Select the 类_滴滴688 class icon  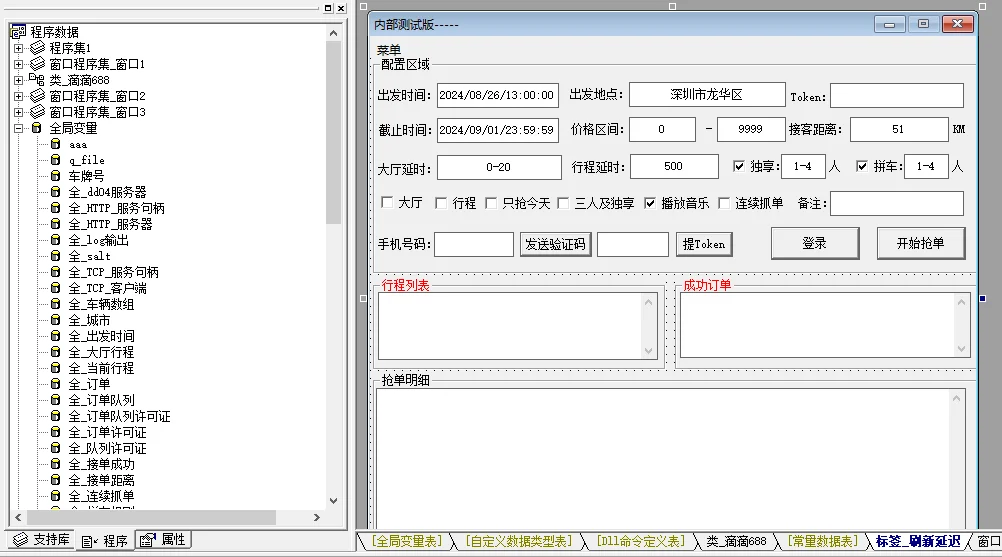click(37, 79)
